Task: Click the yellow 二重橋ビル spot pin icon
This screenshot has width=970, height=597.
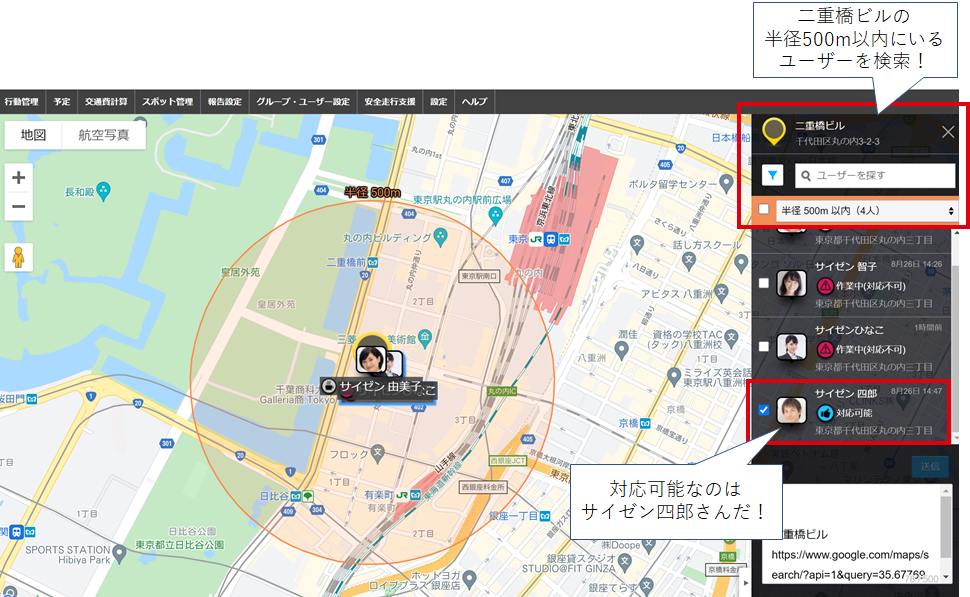Action: pyautogui.click(x=774, y=131)
